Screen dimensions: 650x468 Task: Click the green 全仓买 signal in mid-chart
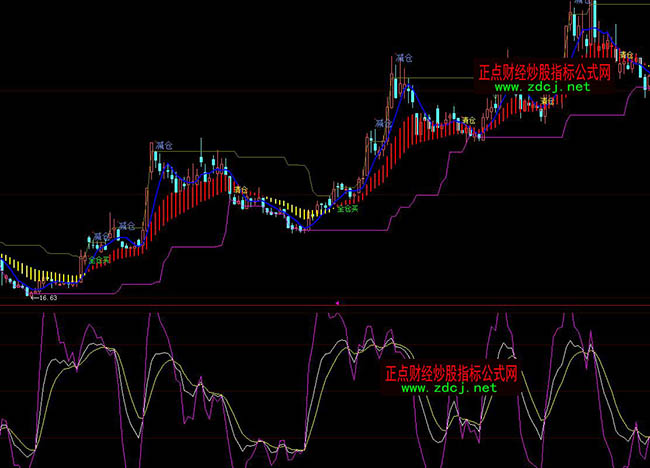coord(348,210)
